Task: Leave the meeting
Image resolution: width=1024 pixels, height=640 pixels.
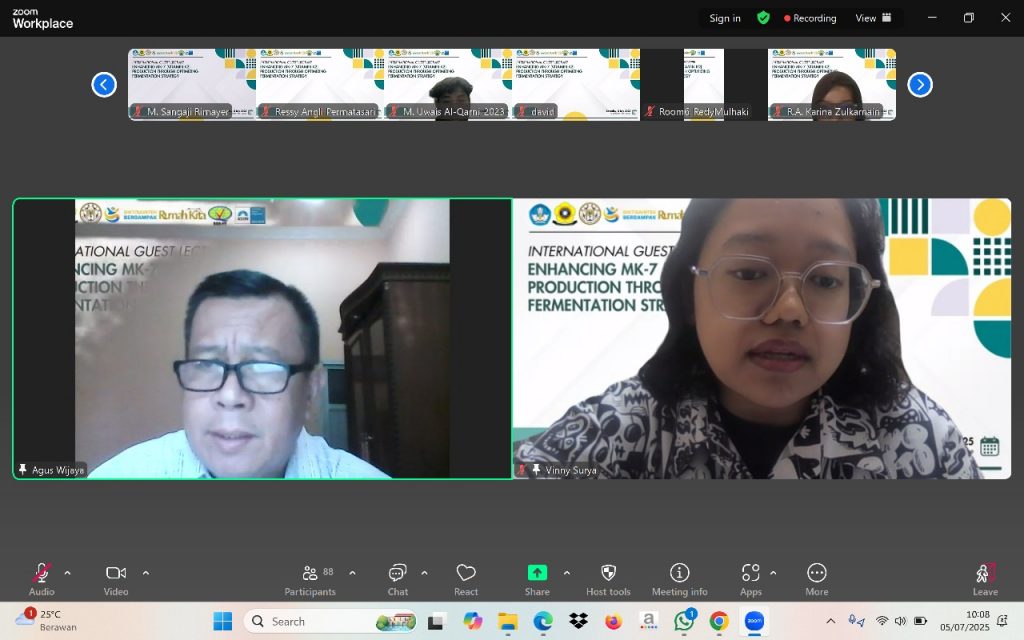Action: (x=985, y=577)
